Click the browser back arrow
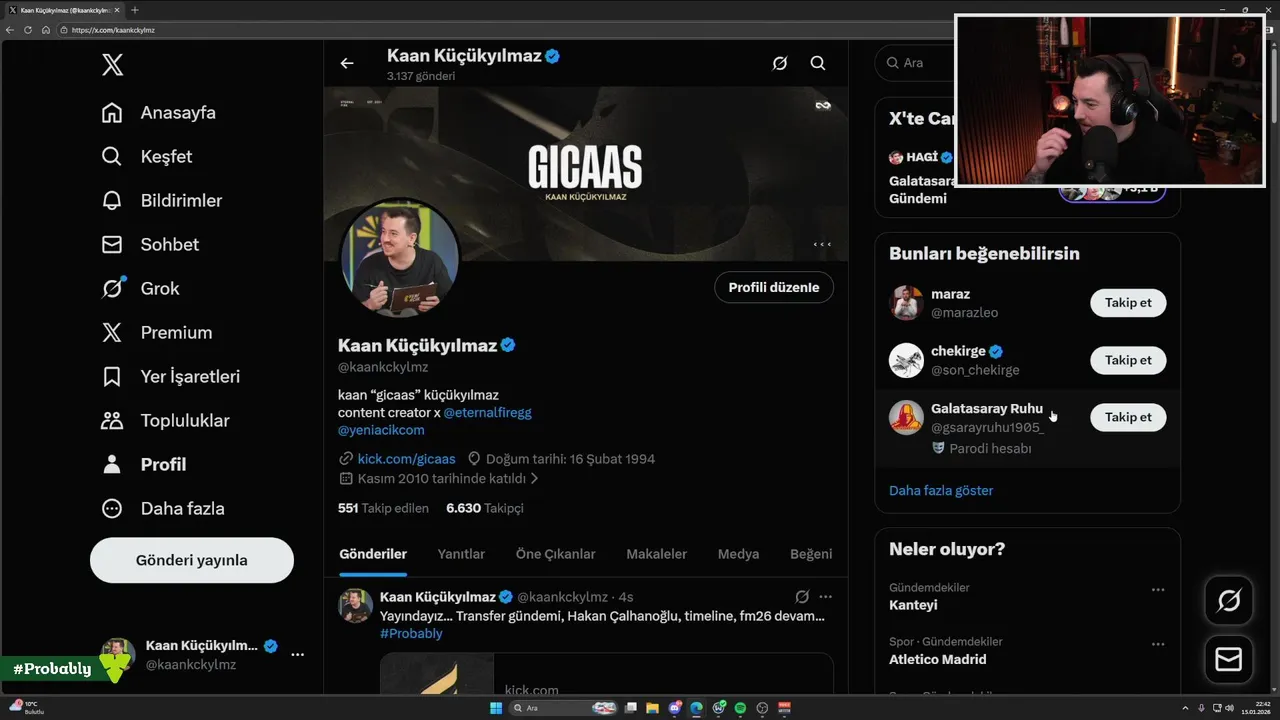This screenshot has height=720, width=1280. click(10, 30)
